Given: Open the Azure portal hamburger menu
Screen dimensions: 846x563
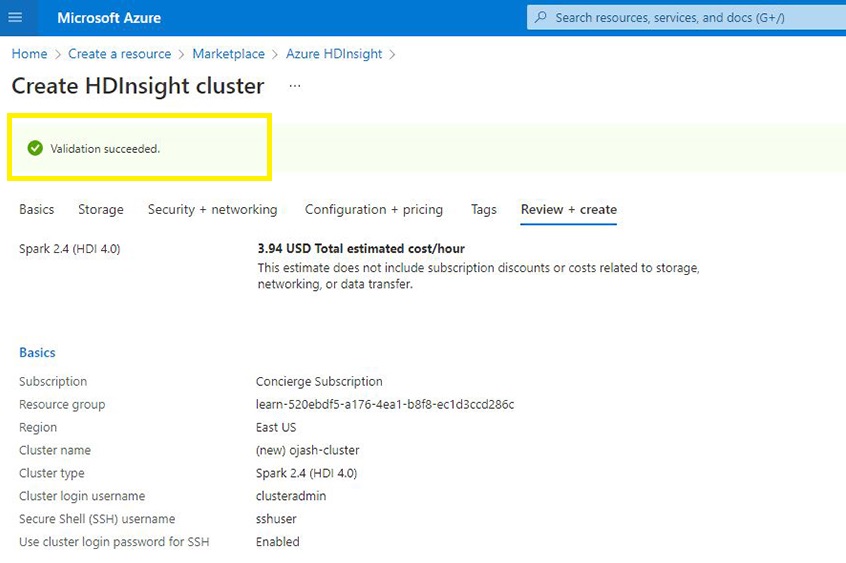Looking at the screenshot, I should click(16, 17).
